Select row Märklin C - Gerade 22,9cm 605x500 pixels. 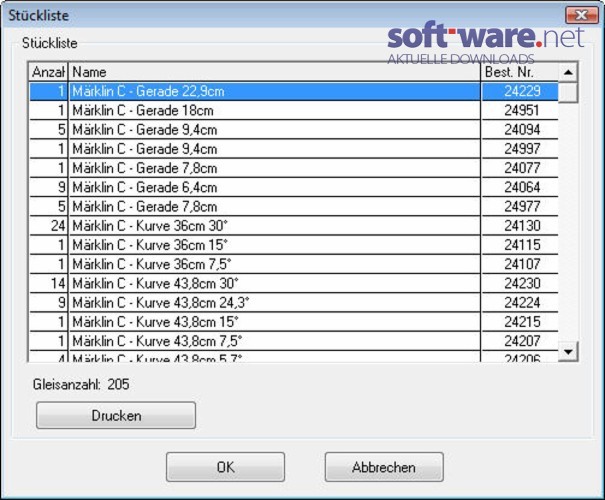294,91
